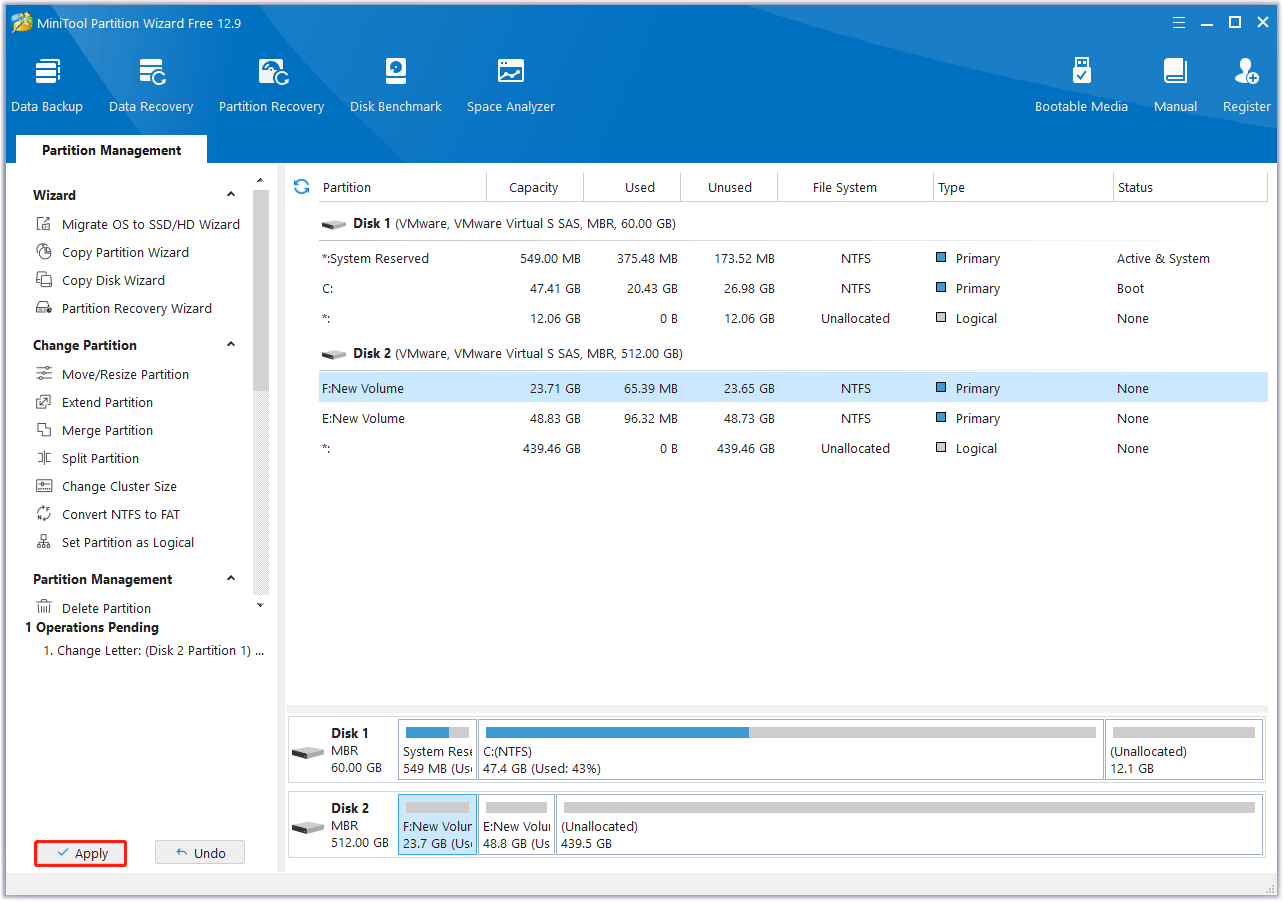1283x902 pixels.
Task: Undo the last pending operation
Action: 200,853
